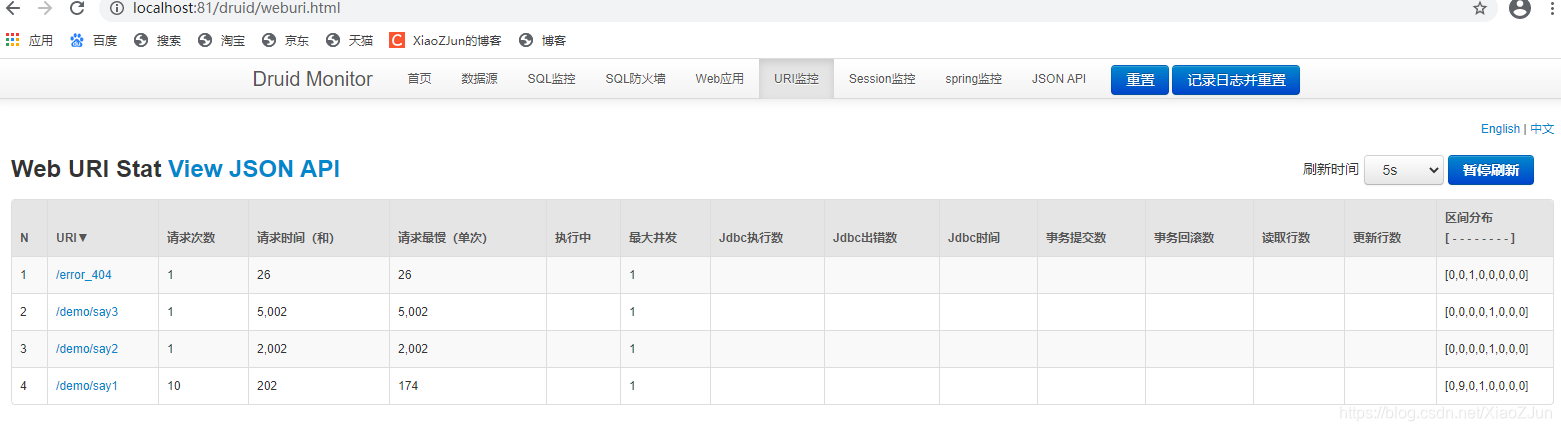This screenshot has height=431, width=1561.
Task: Open the /demo/say2 URI link
Action: click(x=87, y=349)
